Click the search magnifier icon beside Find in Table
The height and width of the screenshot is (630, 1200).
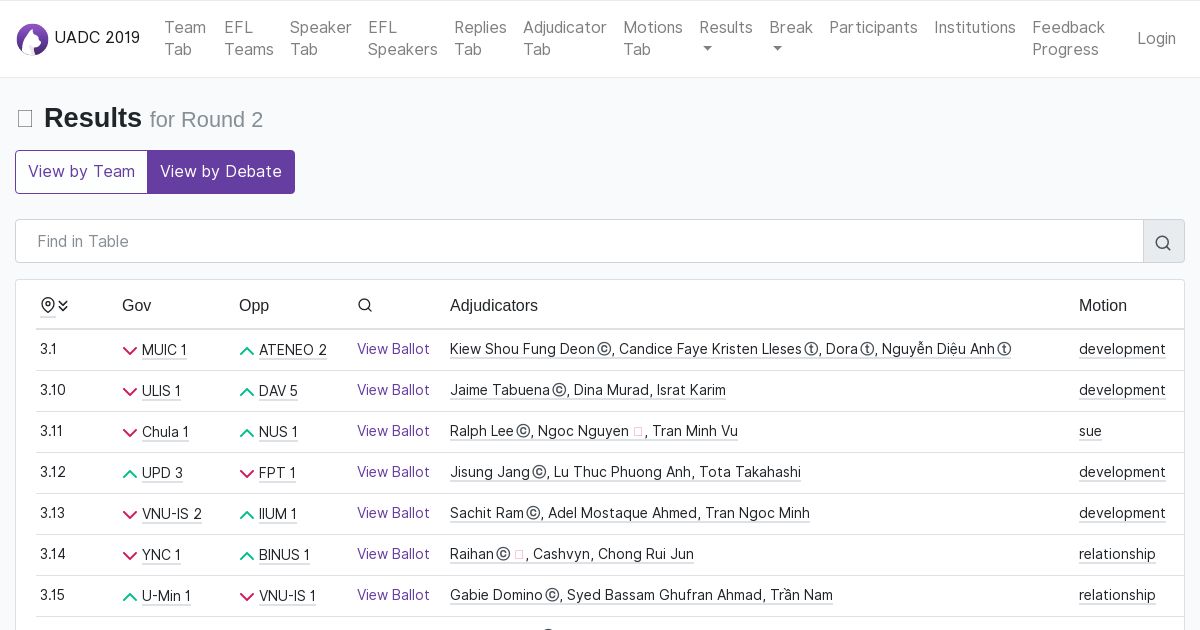1163,242
